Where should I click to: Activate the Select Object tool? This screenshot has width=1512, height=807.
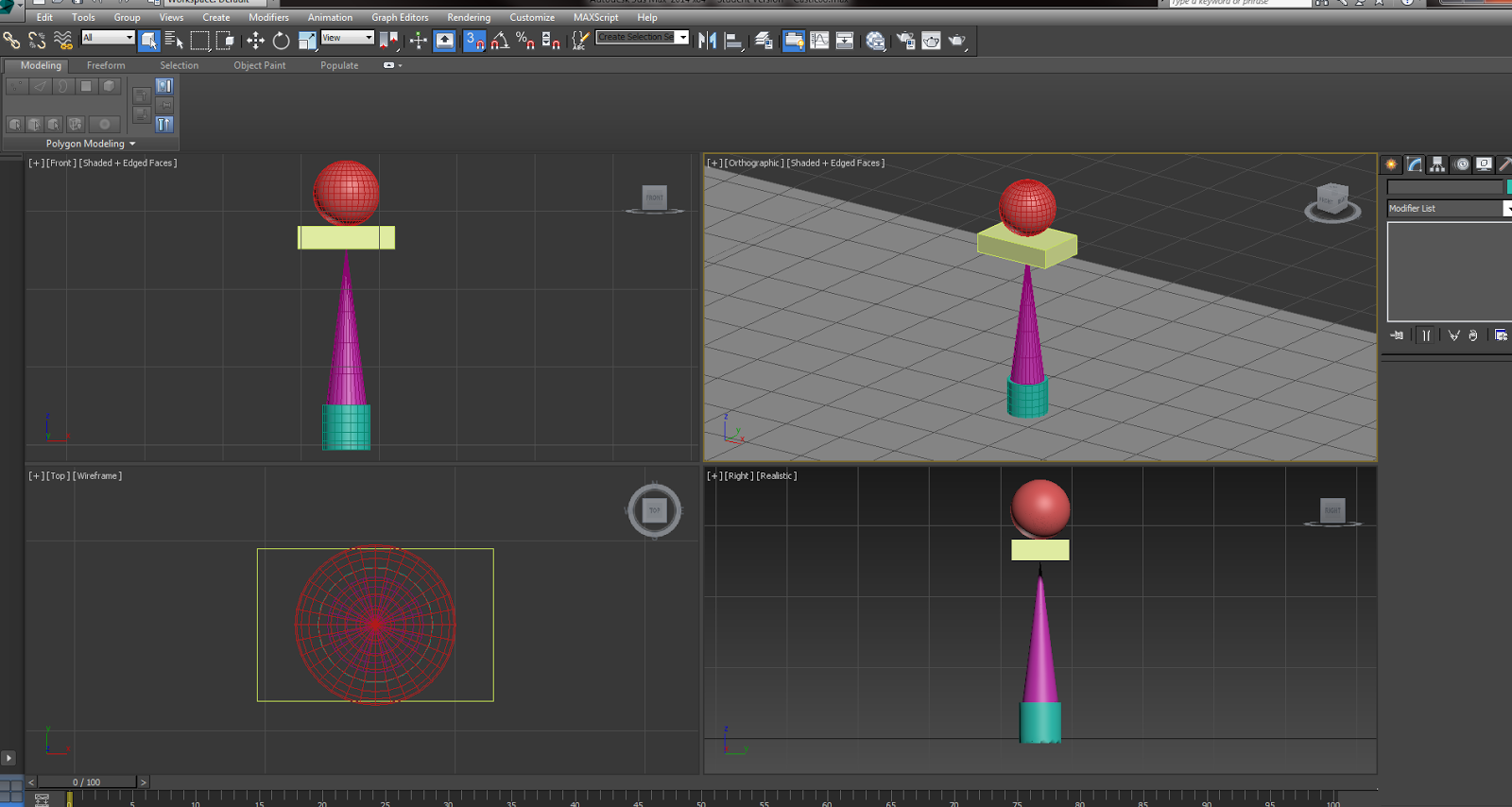tap(148, 40)
